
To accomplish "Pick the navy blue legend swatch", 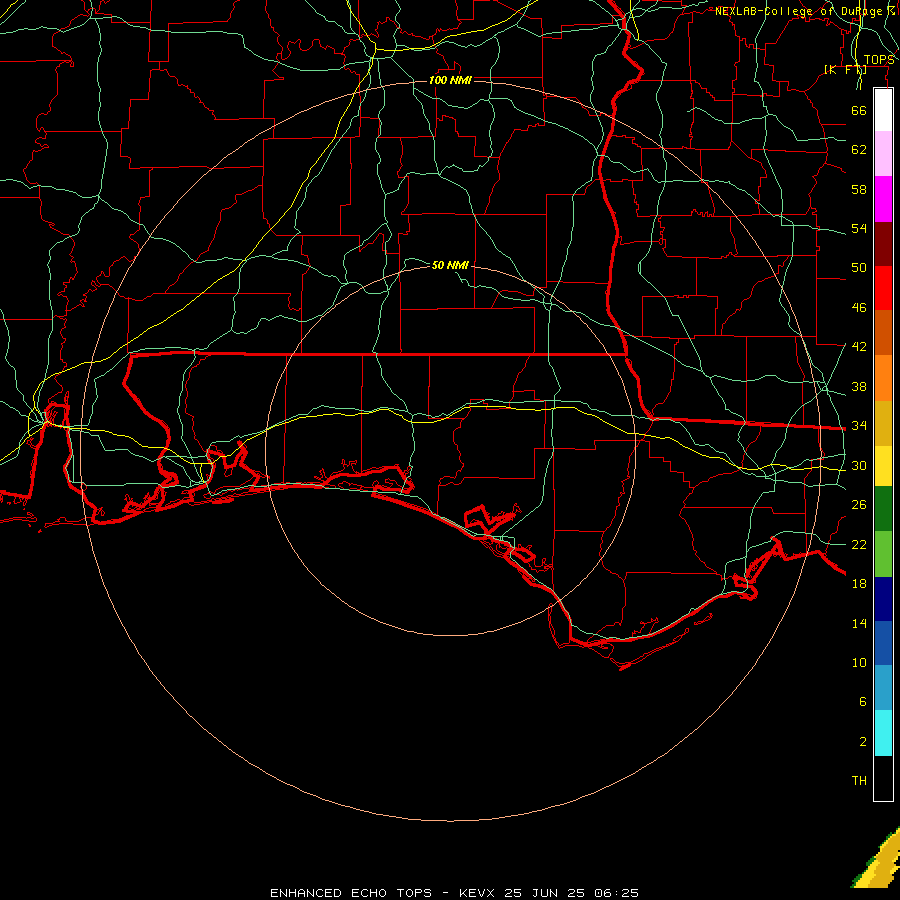I will click(x=883, y=599).
